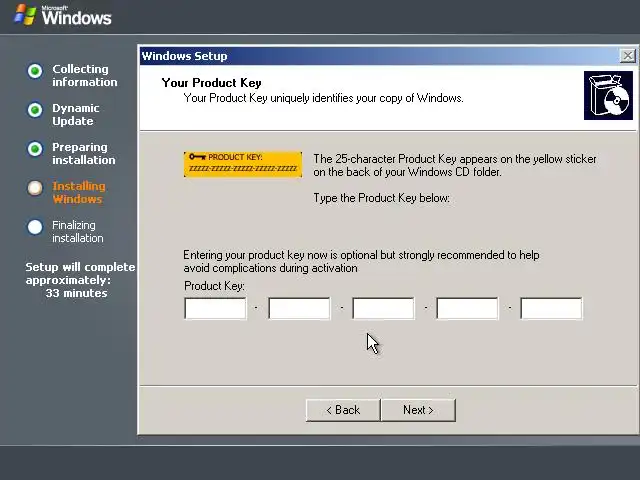
Task: Focus the first Product Key field
Action: click(x=216, y=308)
